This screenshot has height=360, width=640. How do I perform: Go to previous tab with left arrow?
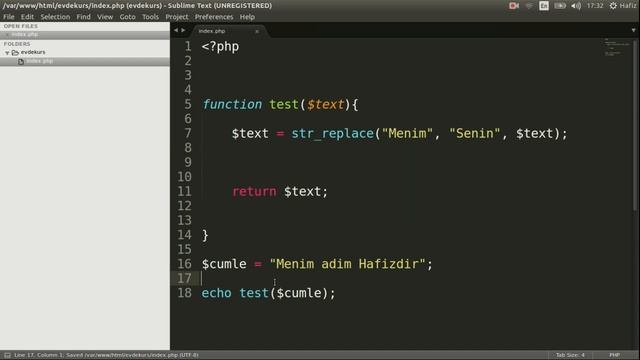click(176, 30)
